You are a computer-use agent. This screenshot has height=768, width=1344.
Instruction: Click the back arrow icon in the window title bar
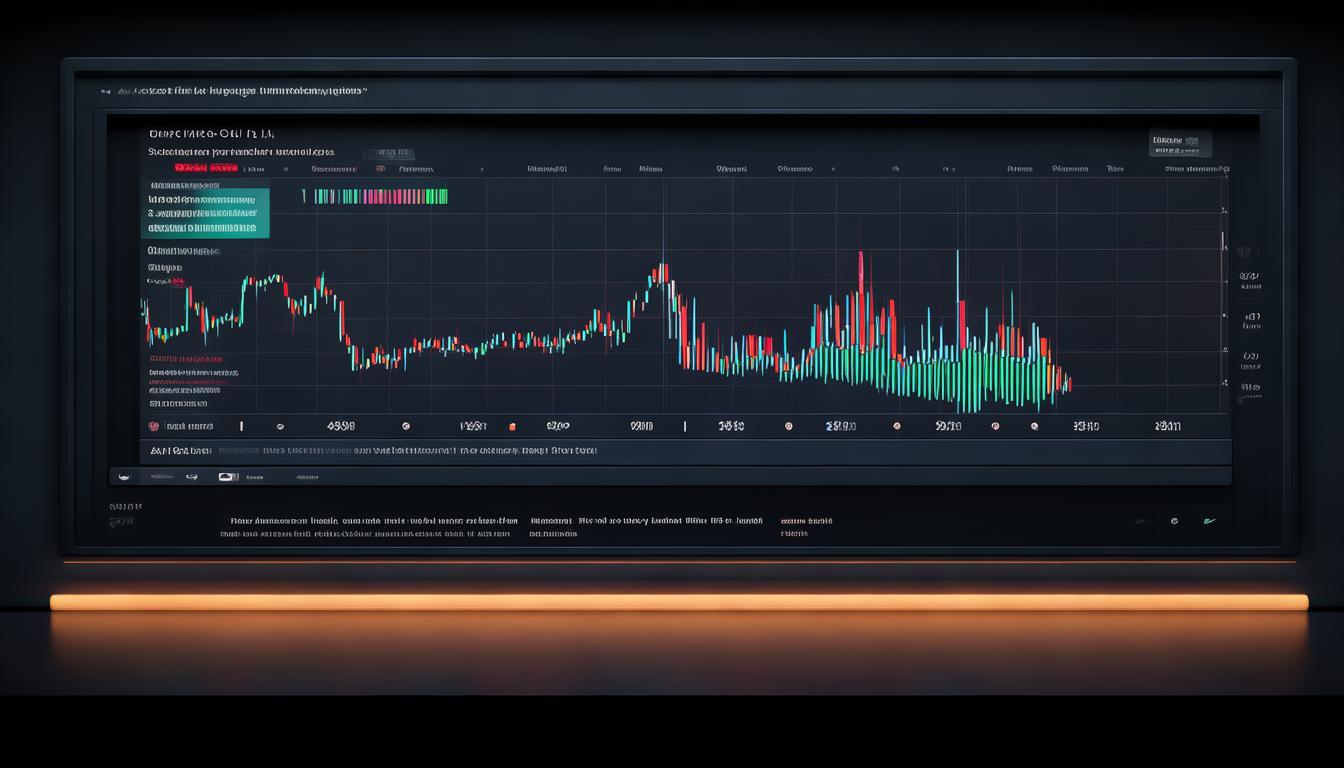[106, 91]
